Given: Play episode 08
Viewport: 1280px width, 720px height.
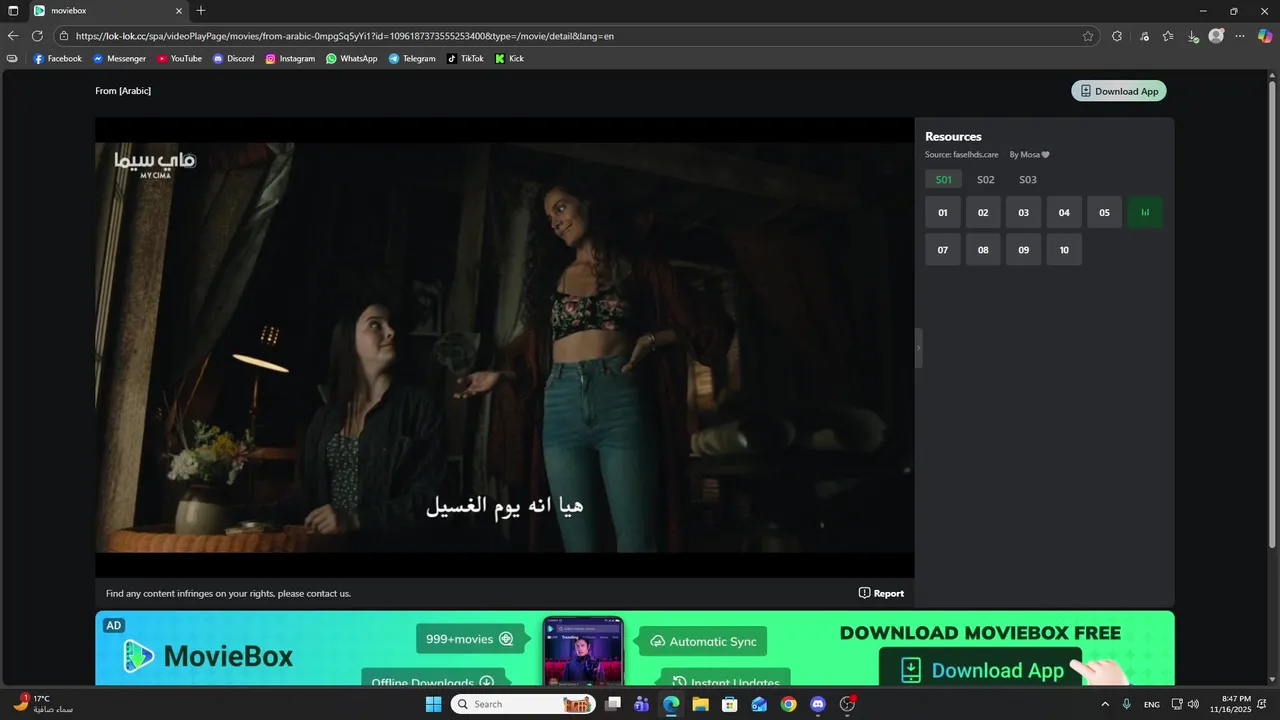Looking at the screenshot, I should pos(983,250).
